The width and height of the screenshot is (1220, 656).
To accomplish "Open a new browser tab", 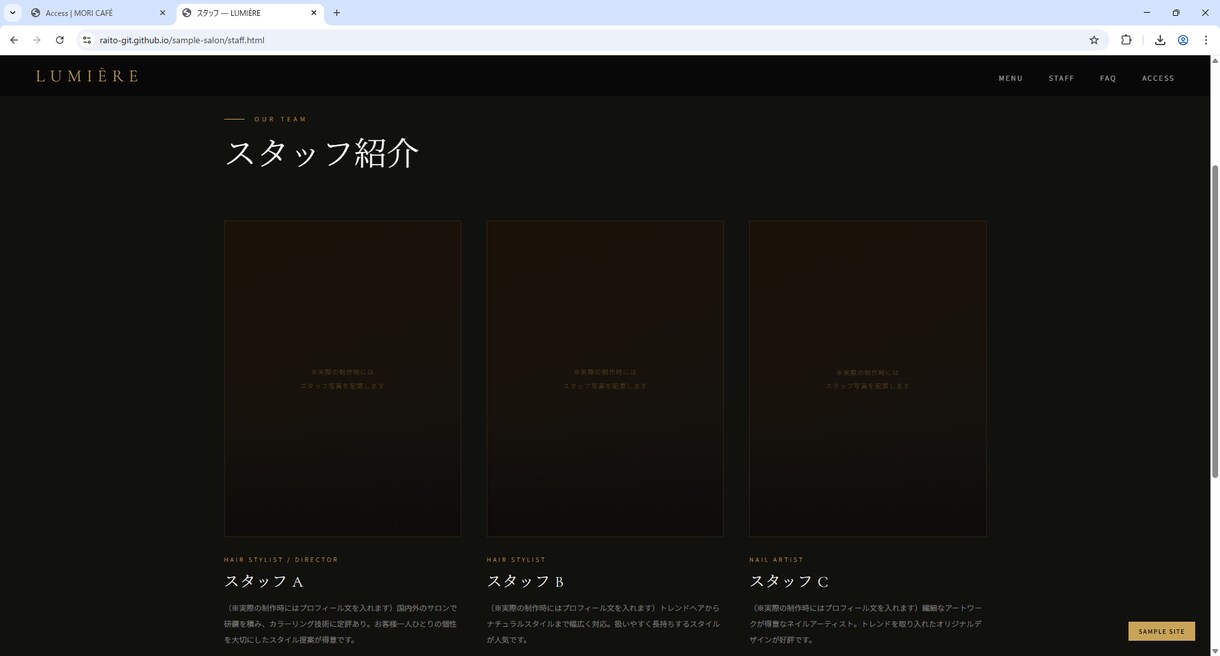I will pyautogui.click(x=336, y=13).
